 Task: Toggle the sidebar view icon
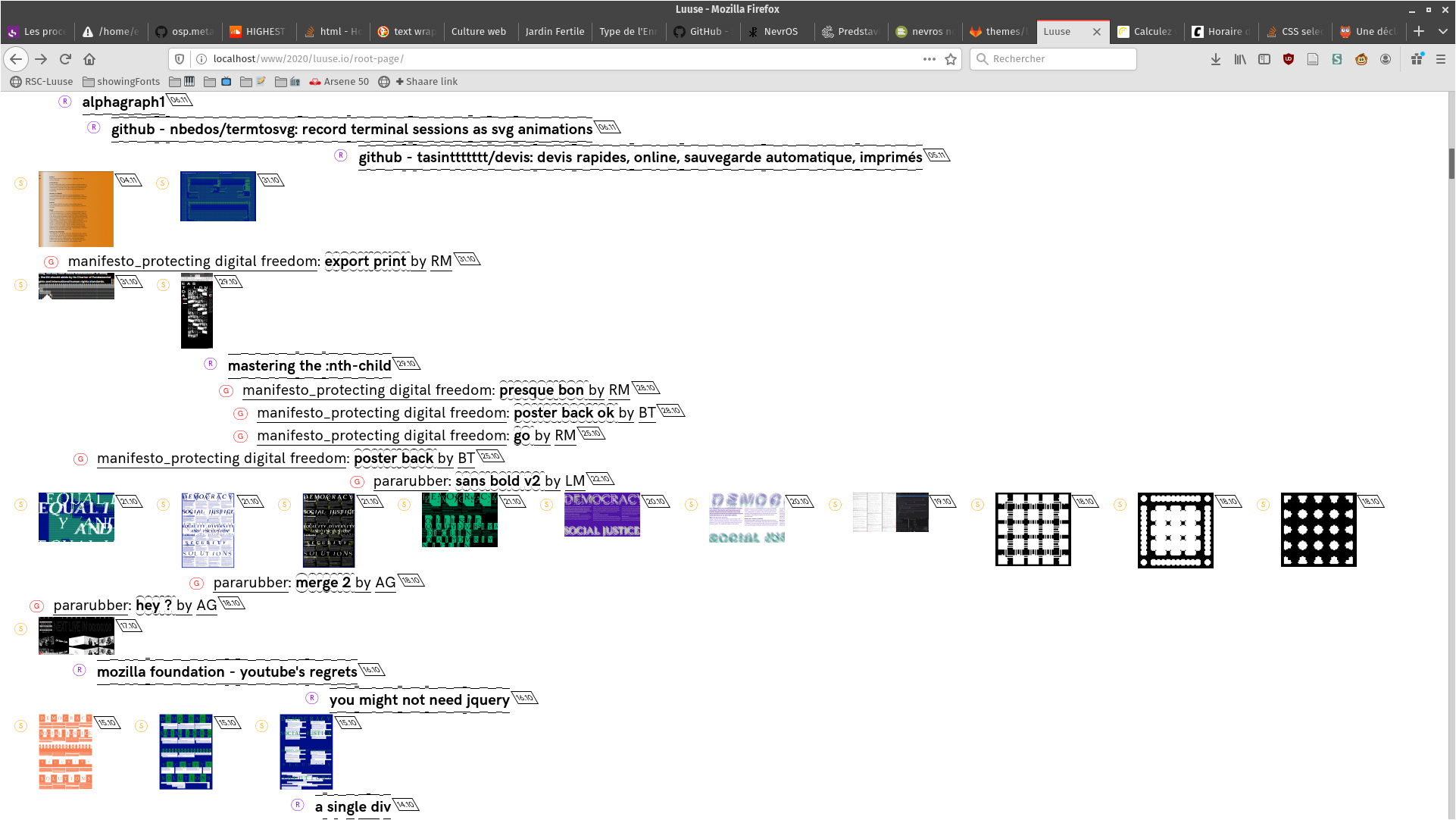click(1264, 59)
